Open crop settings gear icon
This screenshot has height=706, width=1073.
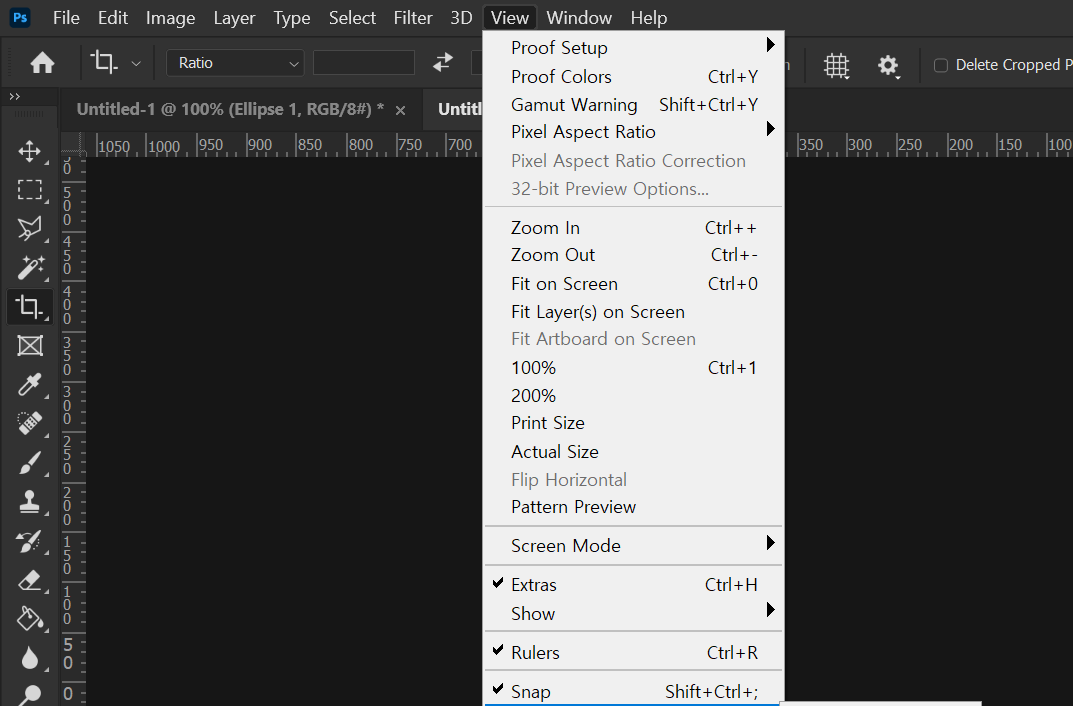pos(888,66)
